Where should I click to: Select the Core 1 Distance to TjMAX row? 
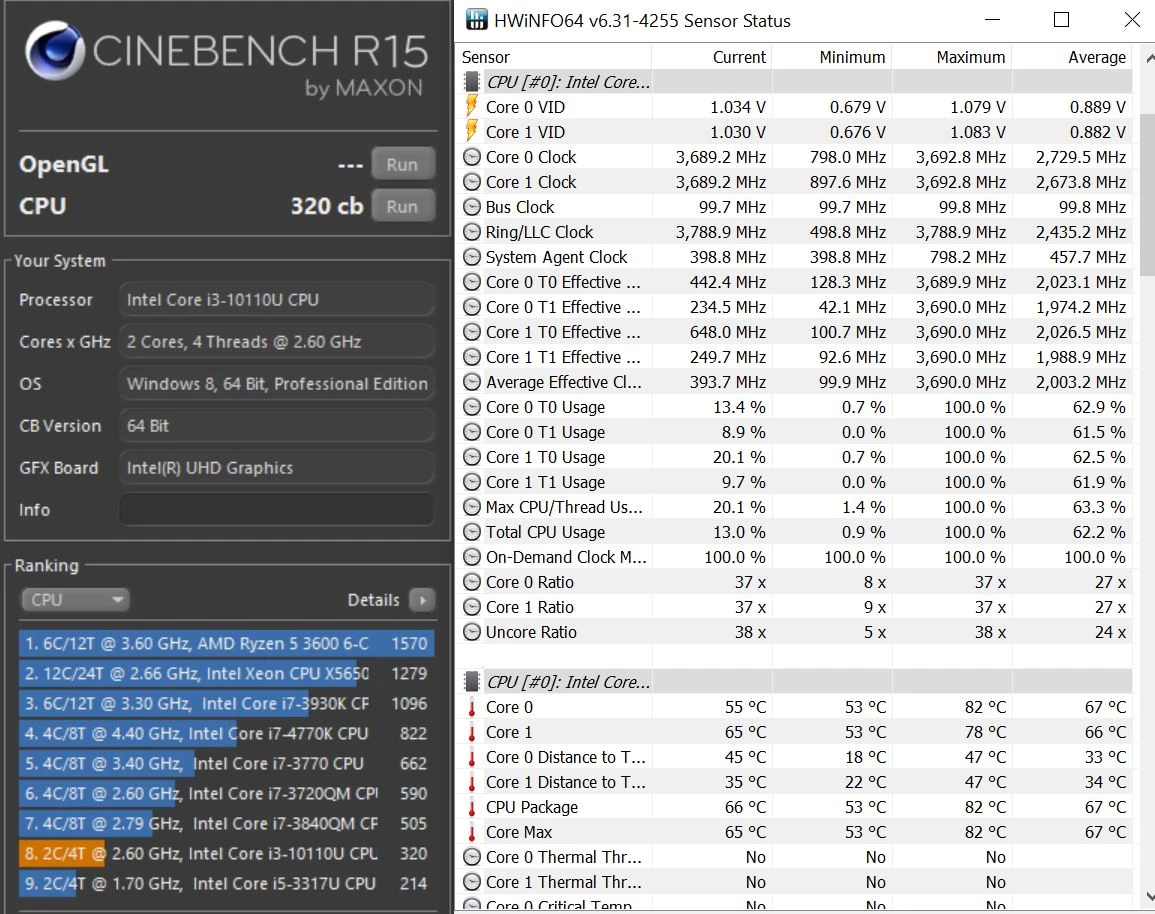794,782
